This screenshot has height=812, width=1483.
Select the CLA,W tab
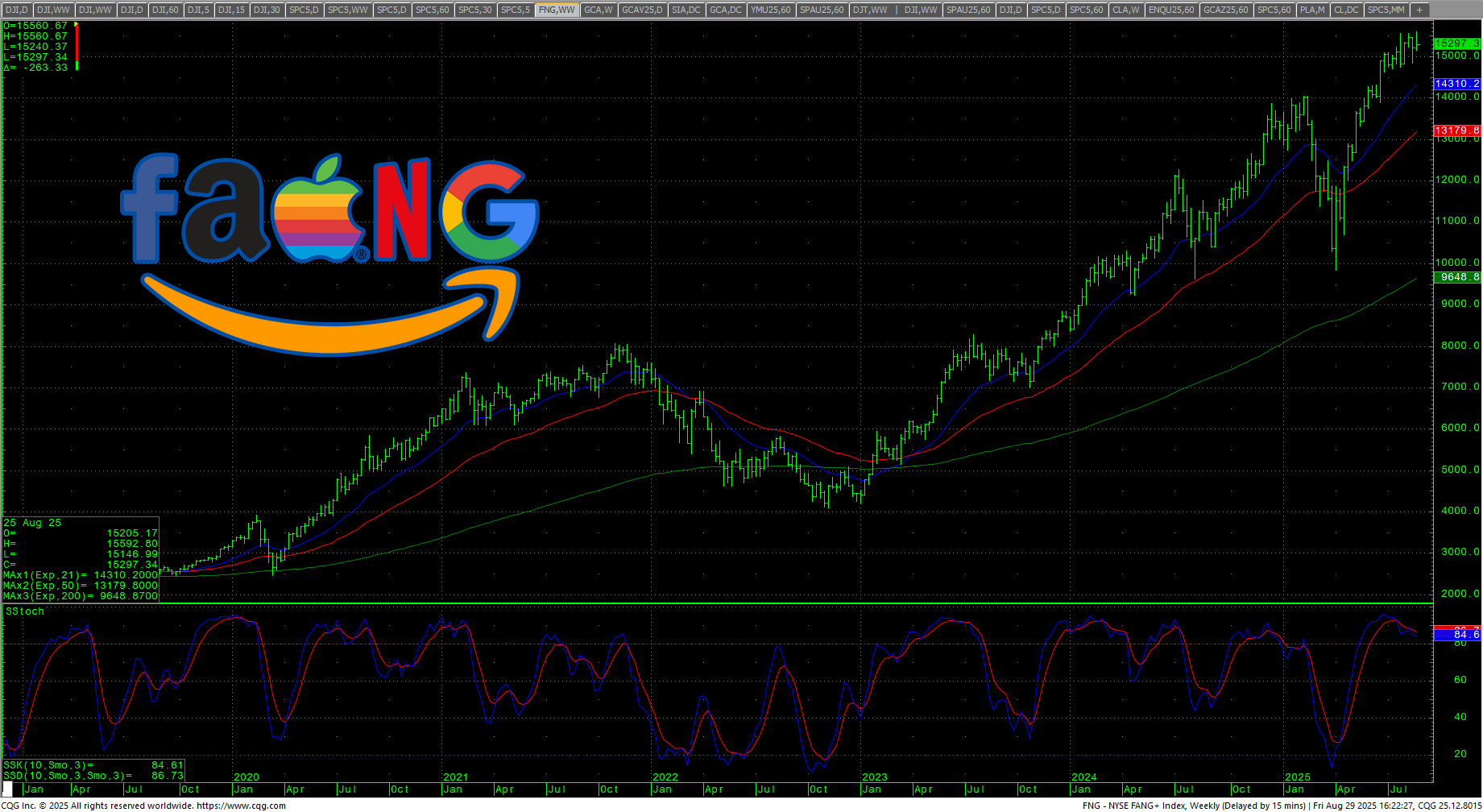(x=1125, y=10)
